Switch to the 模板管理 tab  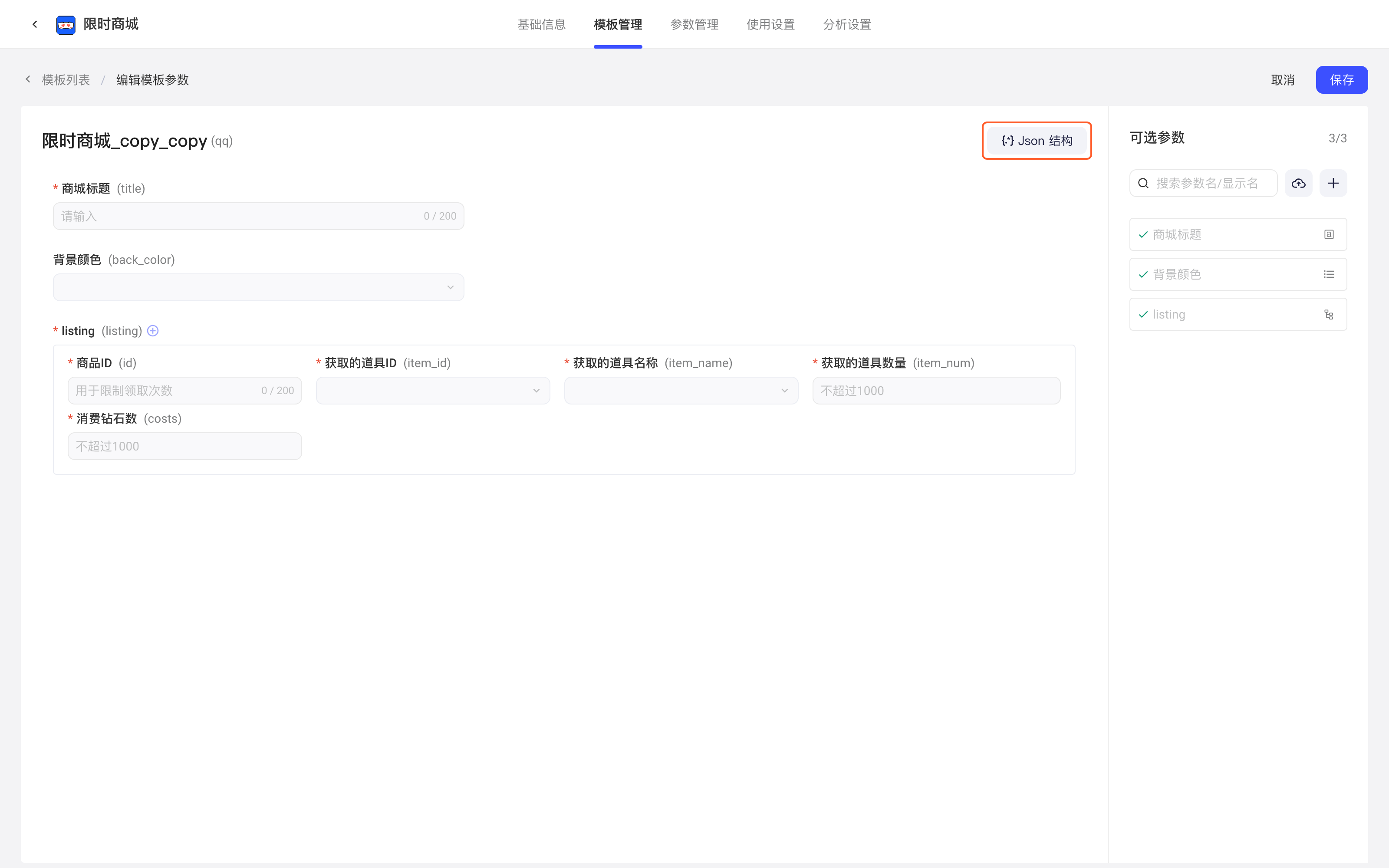(x=618, y=24)
